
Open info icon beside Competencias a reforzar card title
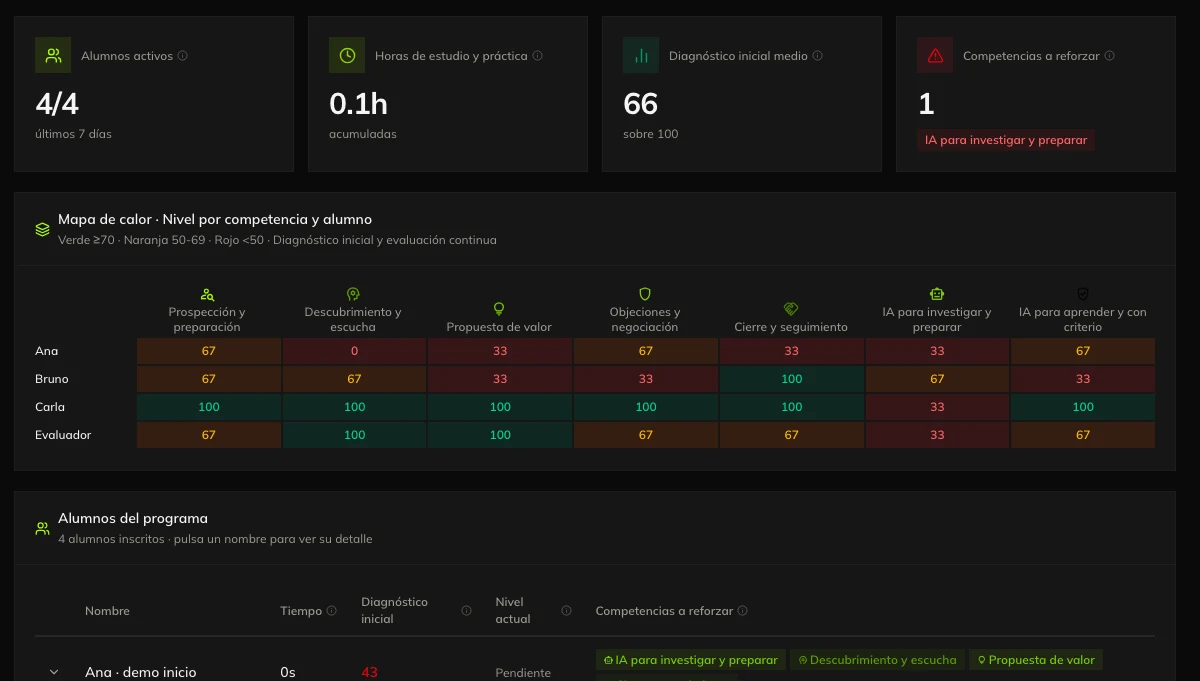click(x=1109, y=56)
